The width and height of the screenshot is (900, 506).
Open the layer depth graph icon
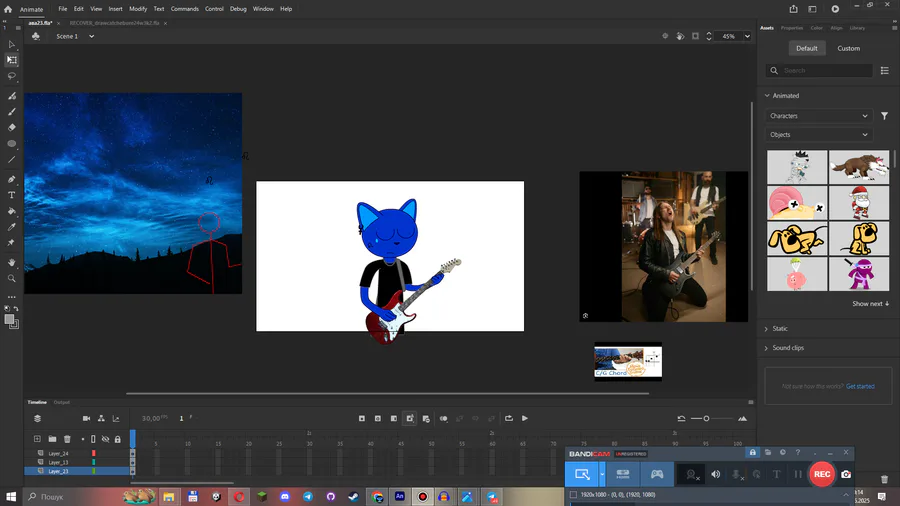(116, 418)
